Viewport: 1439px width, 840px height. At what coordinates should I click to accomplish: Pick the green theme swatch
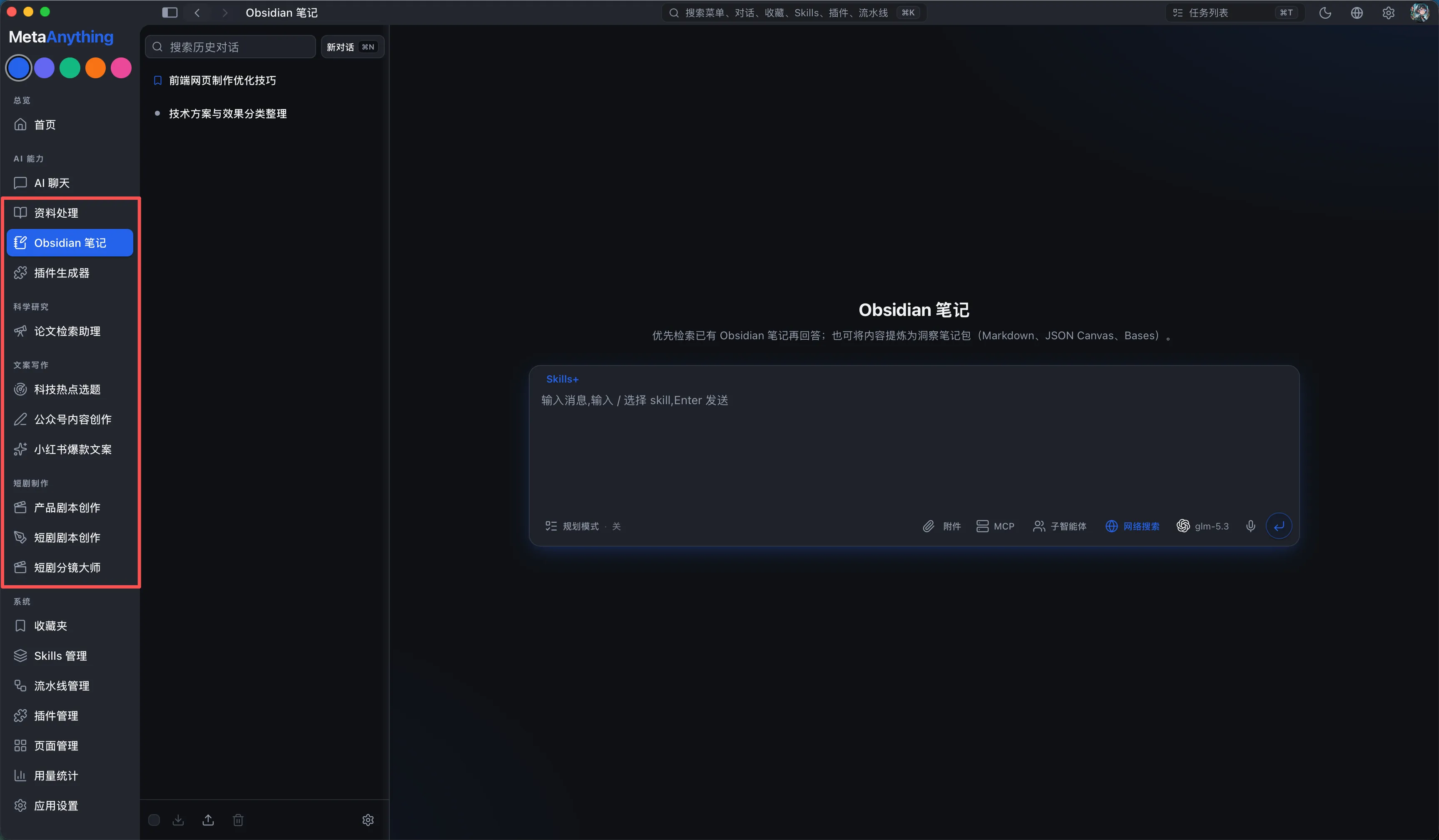tap(70, 68)
